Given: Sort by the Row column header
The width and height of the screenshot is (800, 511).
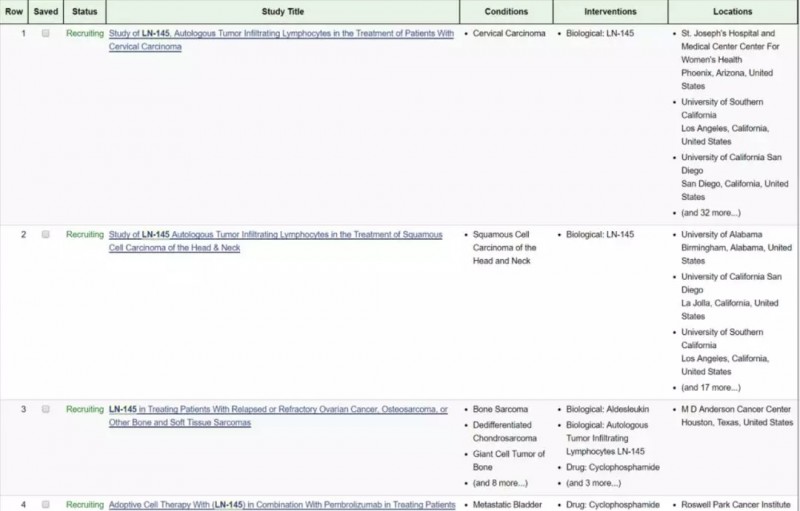Looking at the screenshot, I should pos(14,12).
